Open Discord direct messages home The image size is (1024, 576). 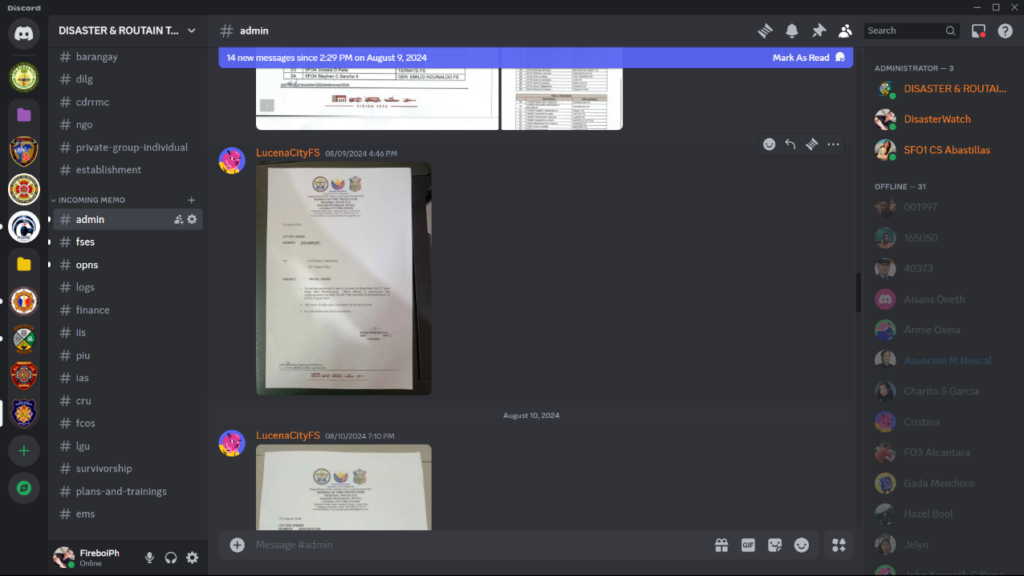[24, 34]
